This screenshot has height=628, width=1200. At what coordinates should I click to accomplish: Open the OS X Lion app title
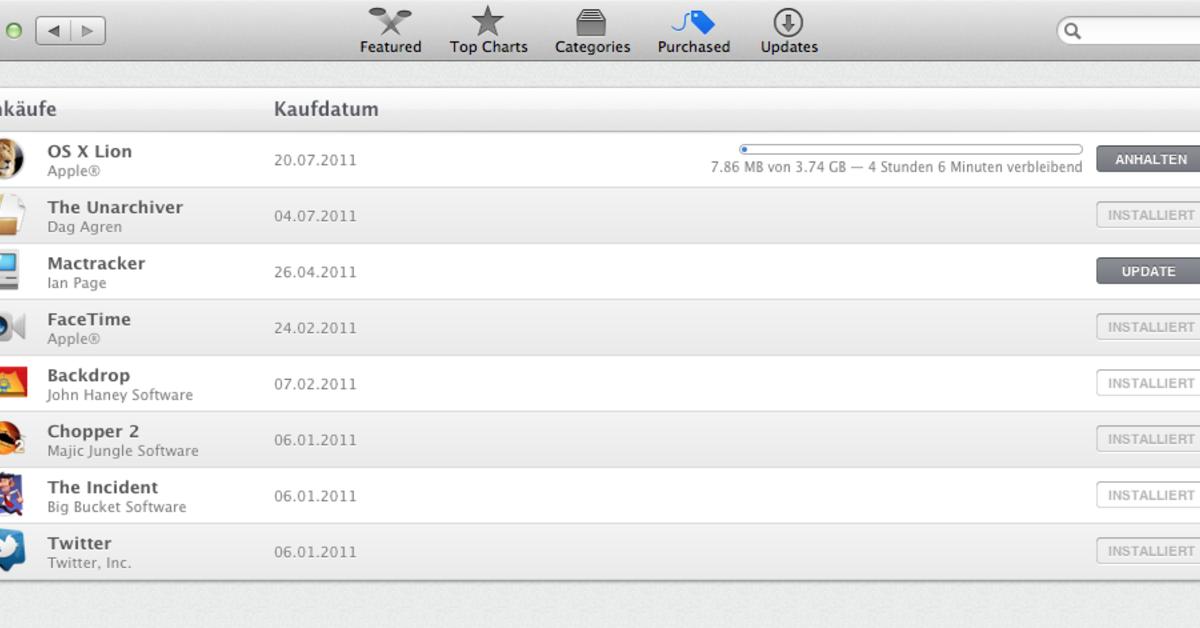pos(89,151)
